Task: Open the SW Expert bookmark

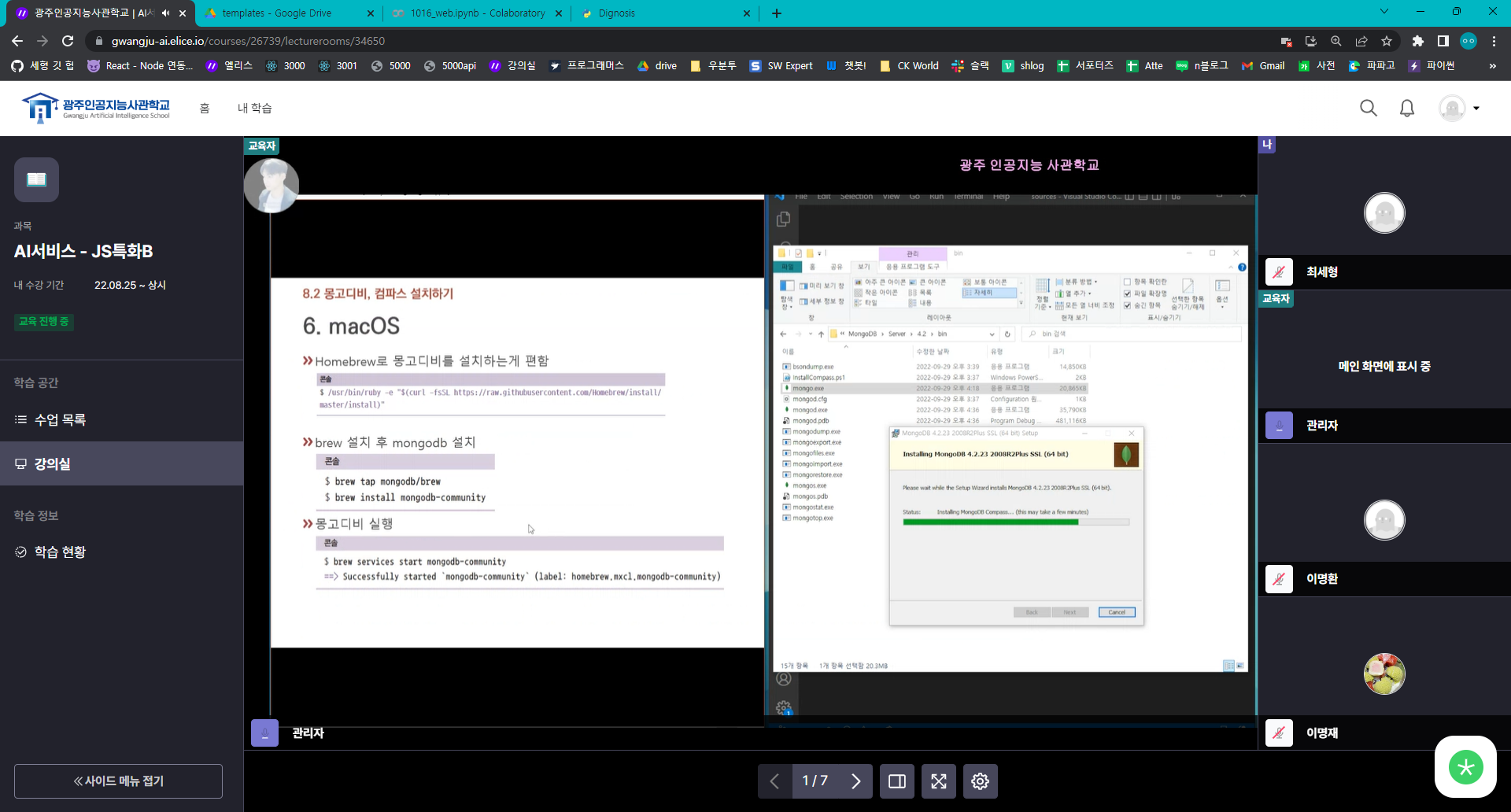Action: [x=781, y=66]
